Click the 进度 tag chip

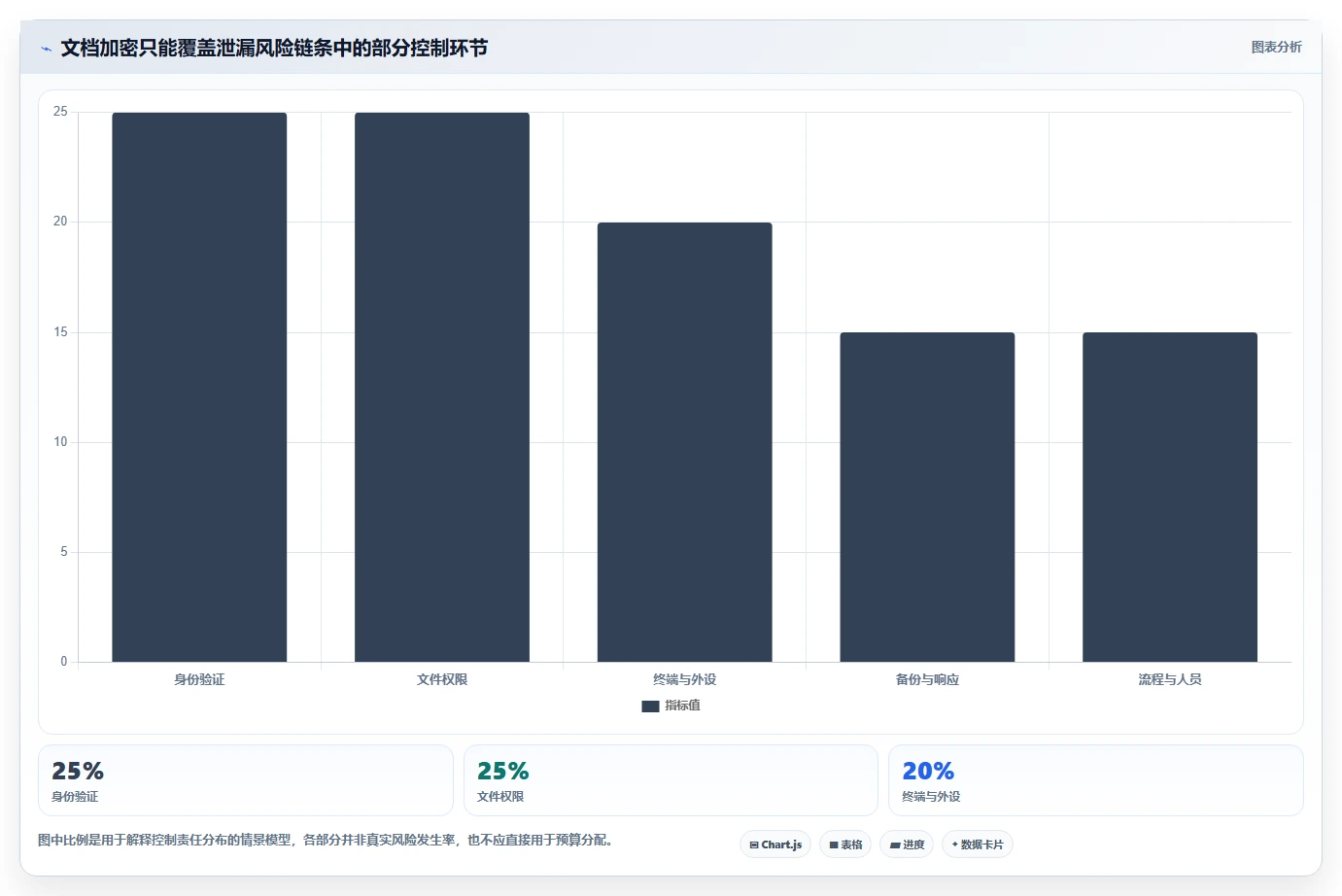pos(907,844)
